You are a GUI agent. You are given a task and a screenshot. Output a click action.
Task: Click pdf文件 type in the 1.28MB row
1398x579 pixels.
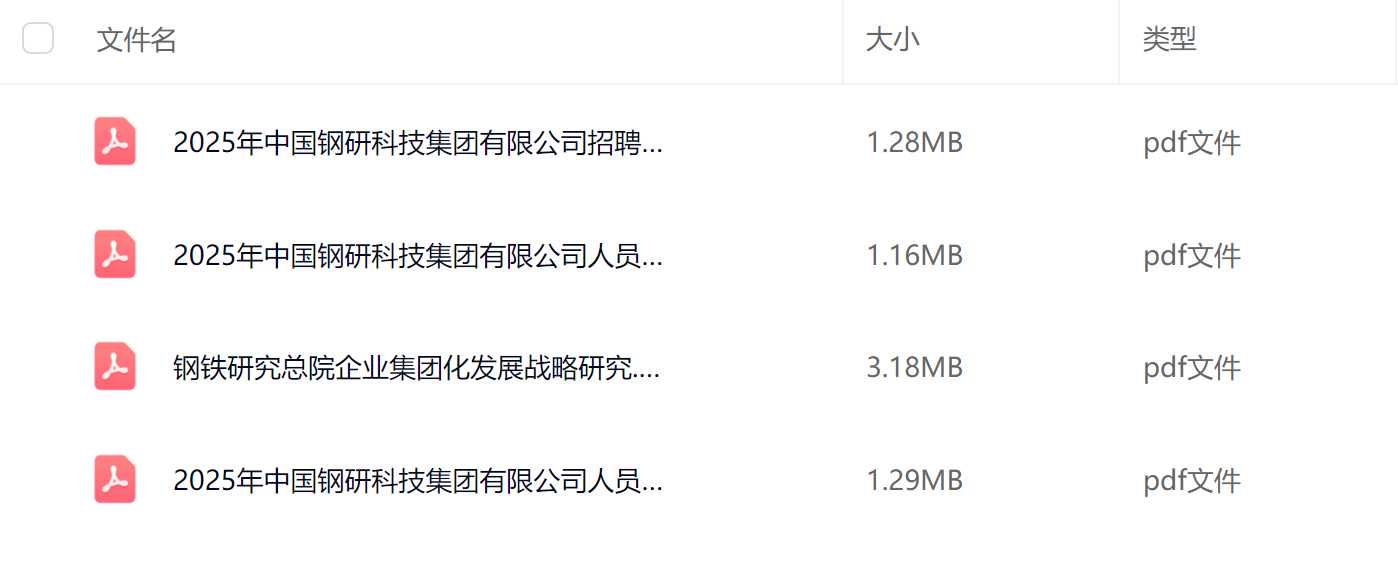(x=1192, y=144)
